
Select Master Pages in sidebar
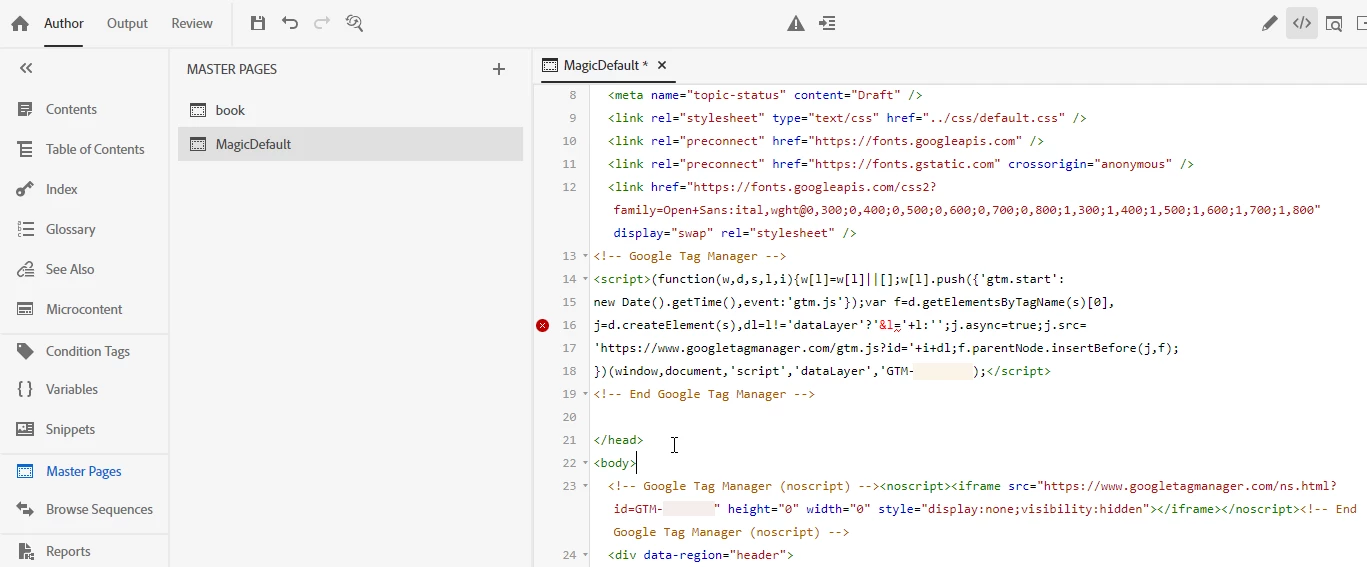tap(84, 471)
